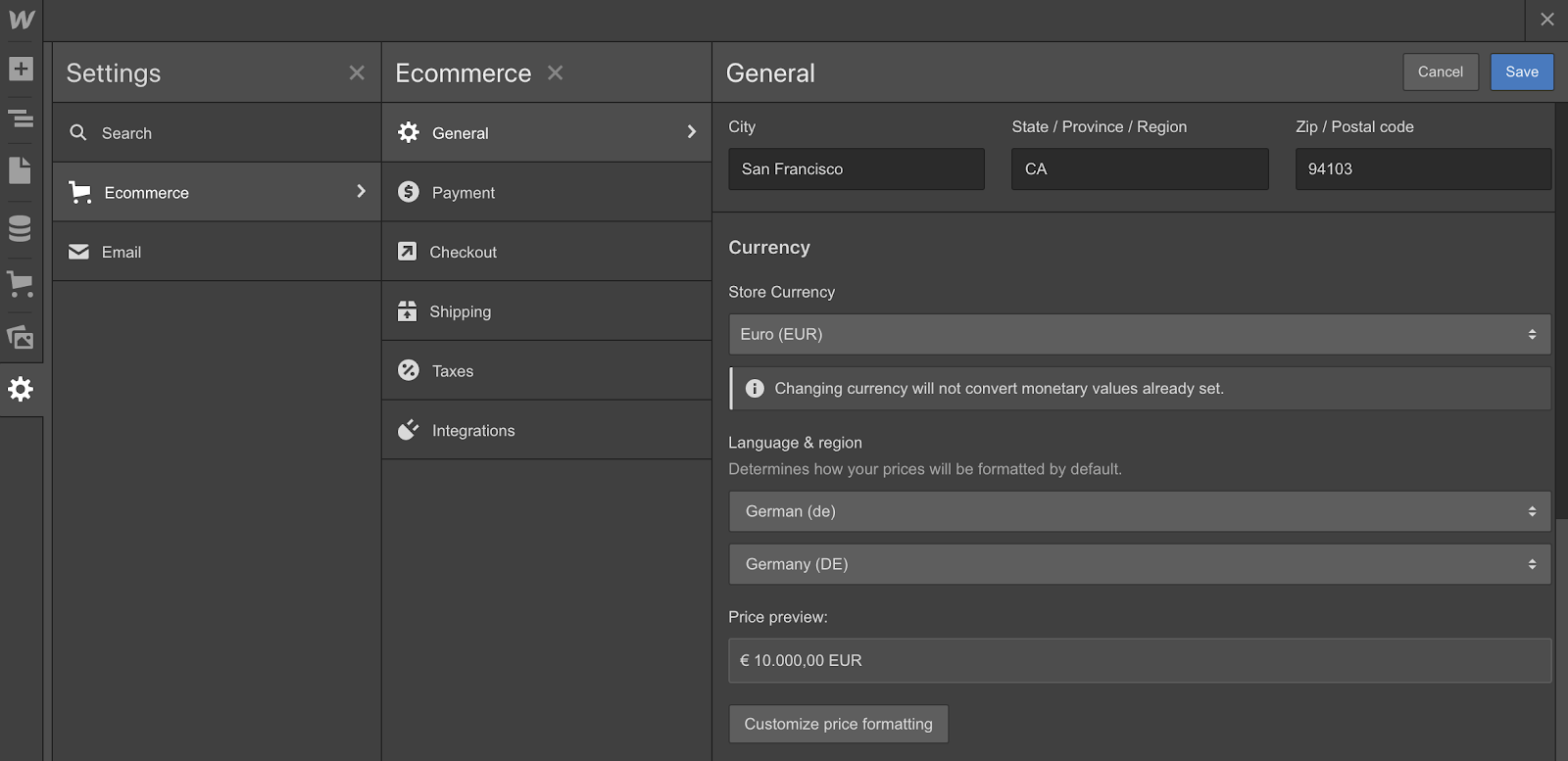
Task: Click the General gear icon
Action: pyautogui.click(x=409, y=132)
